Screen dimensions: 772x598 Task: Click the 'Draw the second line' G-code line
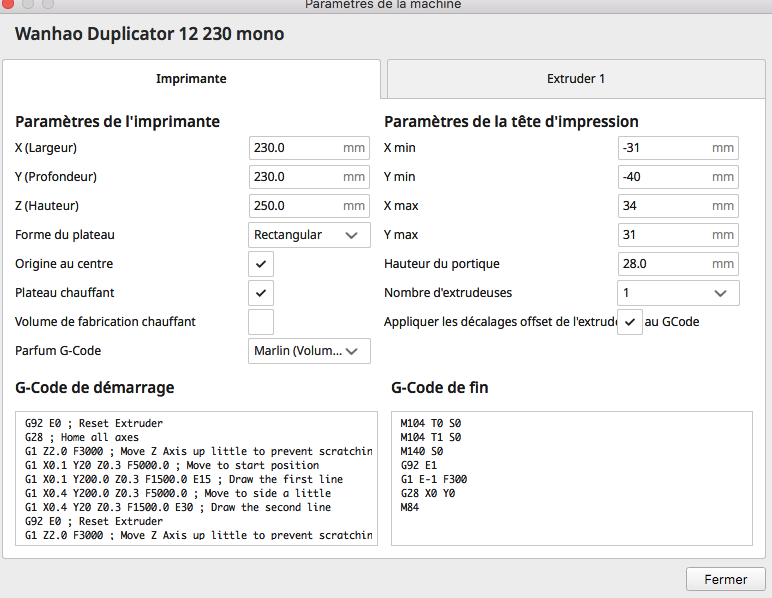178,507
